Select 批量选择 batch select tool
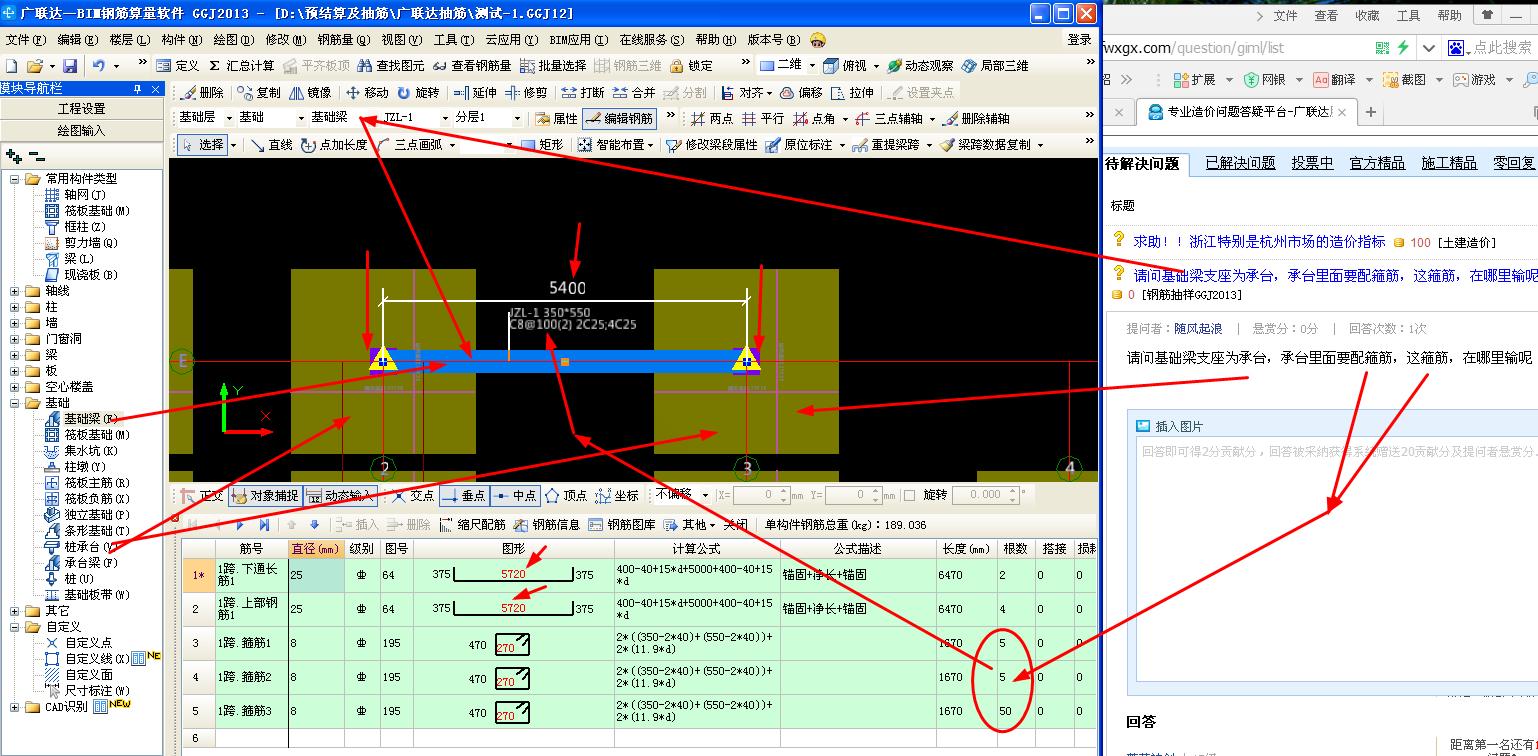This screenshot has height=756, width=1538. (x=553, y=65)
